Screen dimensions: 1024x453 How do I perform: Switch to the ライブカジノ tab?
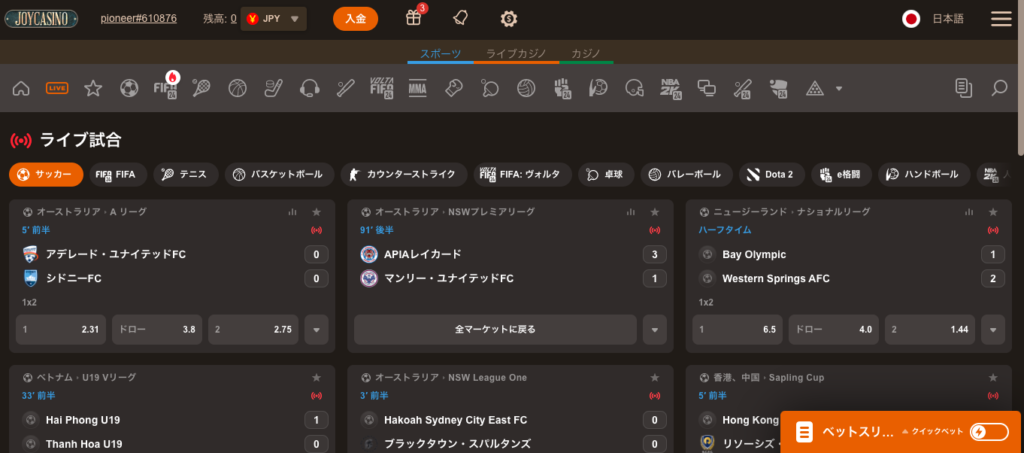[x=516, y=54]
